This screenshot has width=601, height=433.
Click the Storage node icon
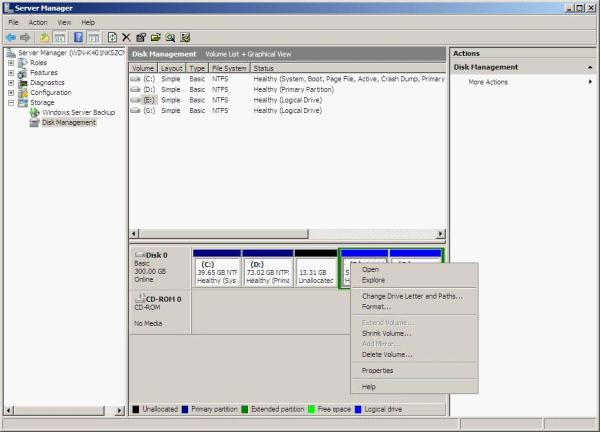click(23, 103)
